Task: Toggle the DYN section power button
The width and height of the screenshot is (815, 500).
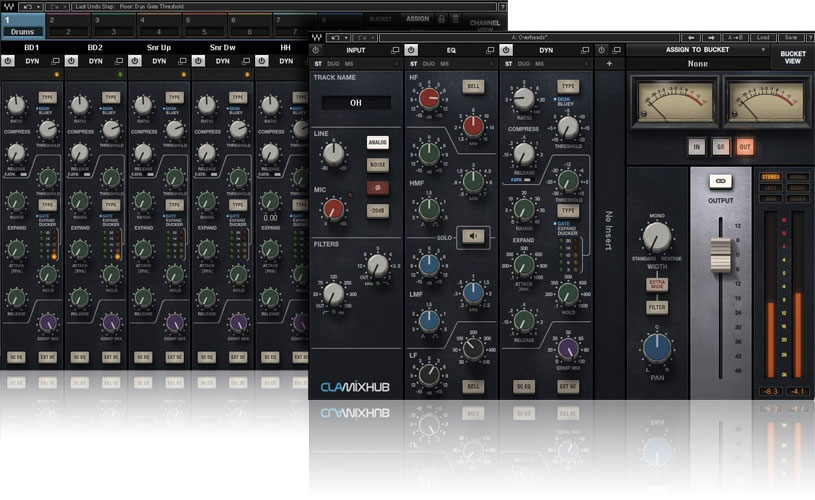Action: [x=508, y=49]
